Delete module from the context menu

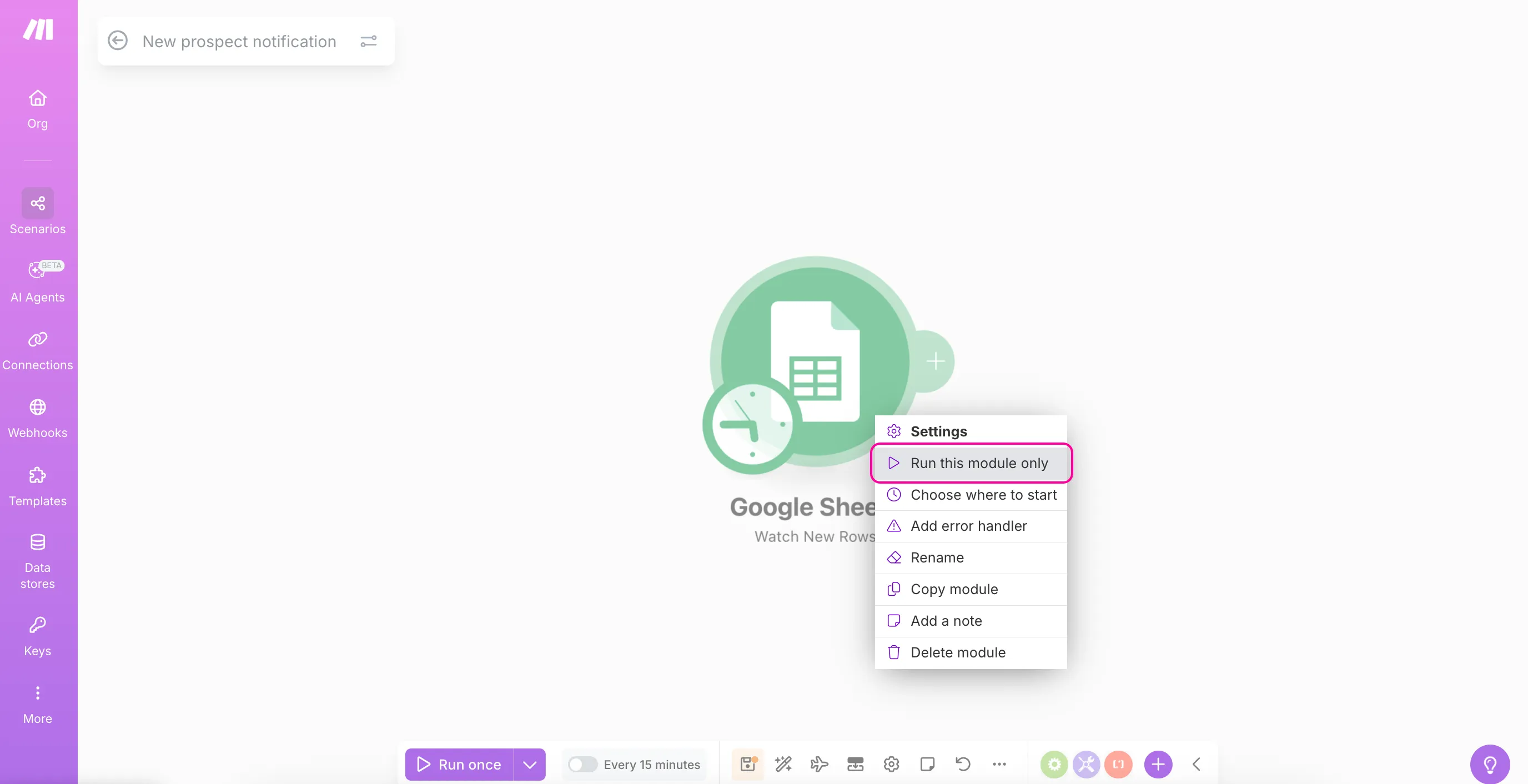[971, 652]
